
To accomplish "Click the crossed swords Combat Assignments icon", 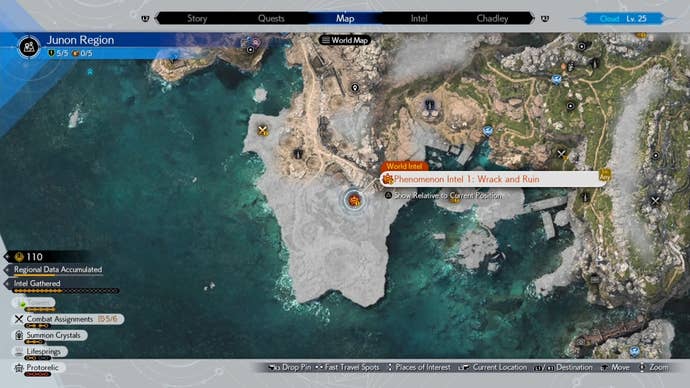I will pos(19,319).
